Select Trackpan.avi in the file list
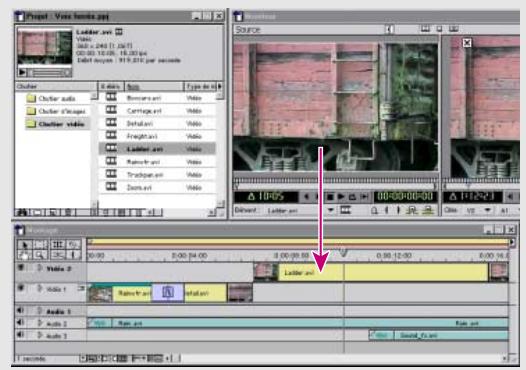 (x=157, y=174)
